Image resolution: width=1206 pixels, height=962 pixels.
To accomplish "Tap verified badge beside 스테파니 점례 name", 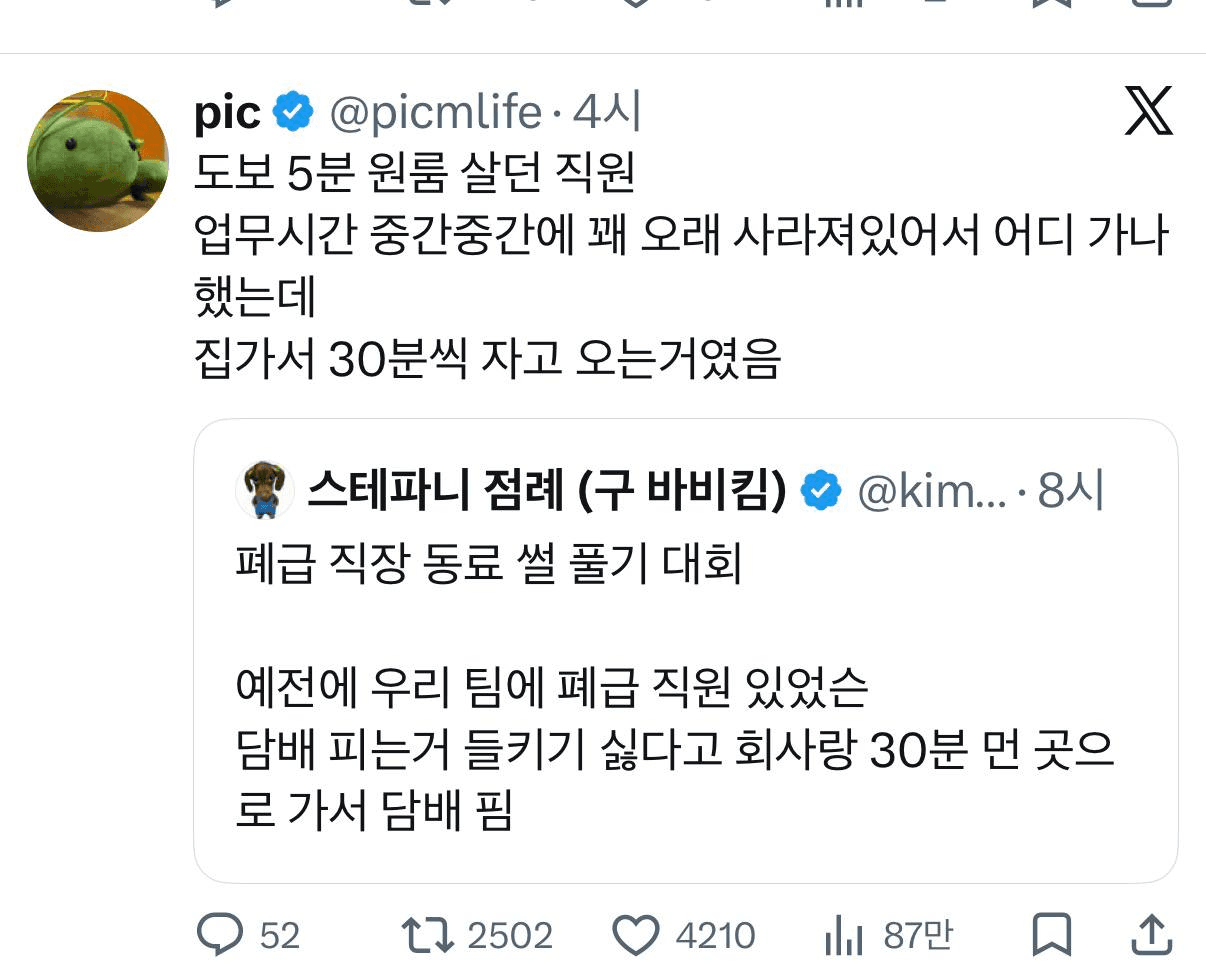I will click(822, 490).
